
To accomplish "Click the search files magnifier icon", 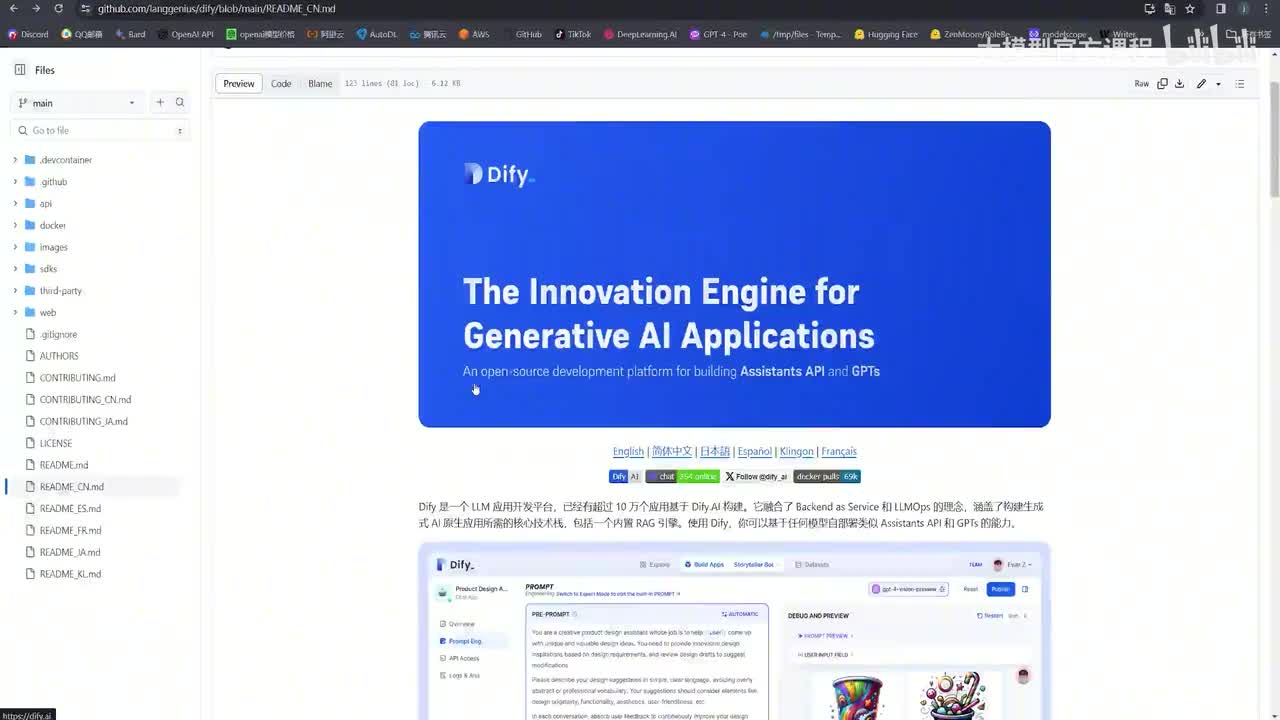I will (x=180, y=103).
